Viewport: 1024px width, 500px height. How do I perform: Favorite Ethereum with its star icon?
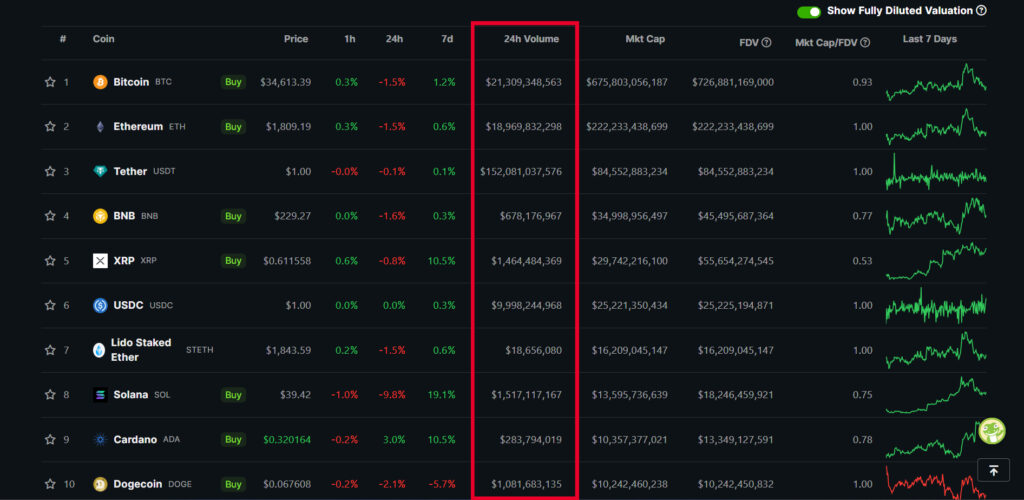(x=50, y=127)
